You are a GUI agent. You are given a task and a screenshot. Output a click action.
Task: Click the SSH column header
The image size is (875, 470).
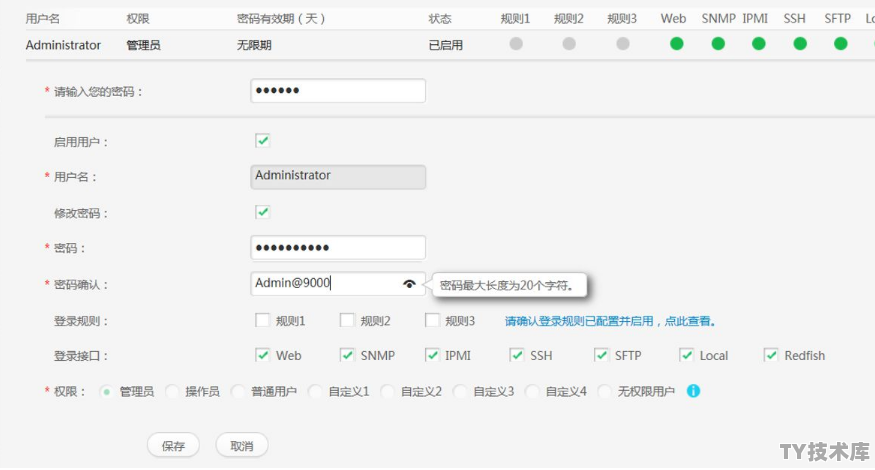point(794,18)
